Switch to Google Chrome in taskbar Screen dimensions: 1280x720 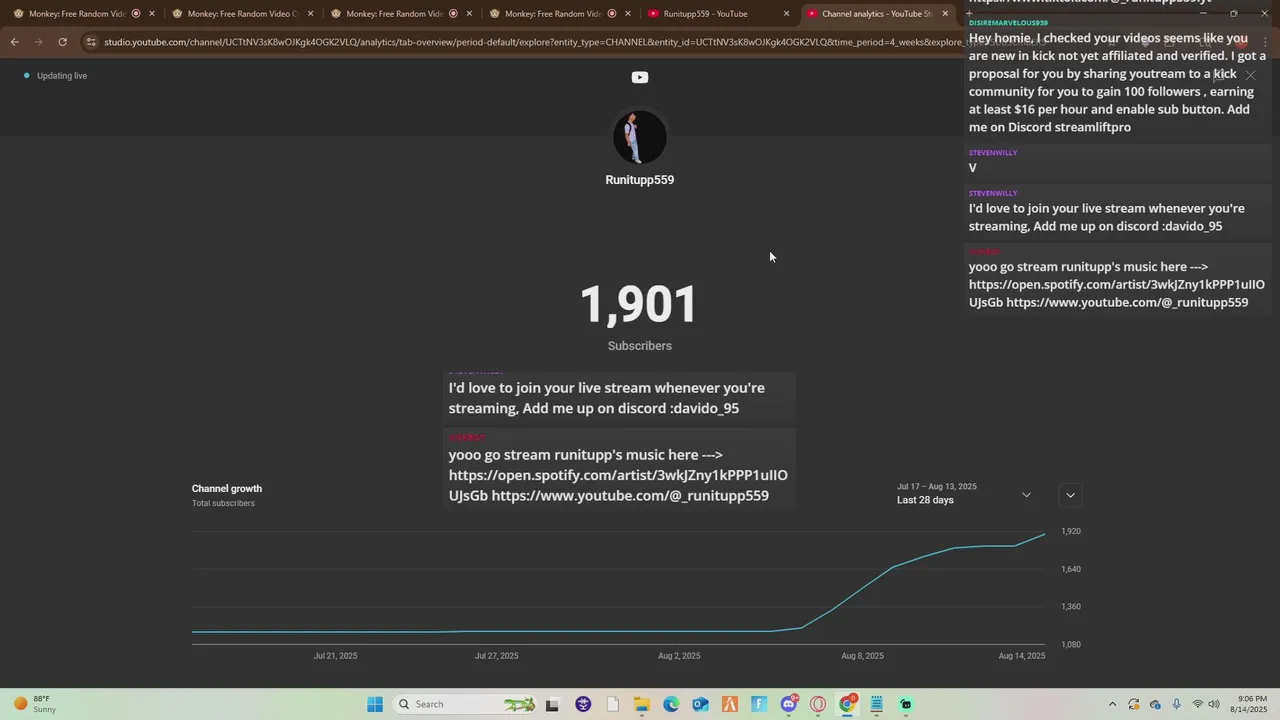847,704
